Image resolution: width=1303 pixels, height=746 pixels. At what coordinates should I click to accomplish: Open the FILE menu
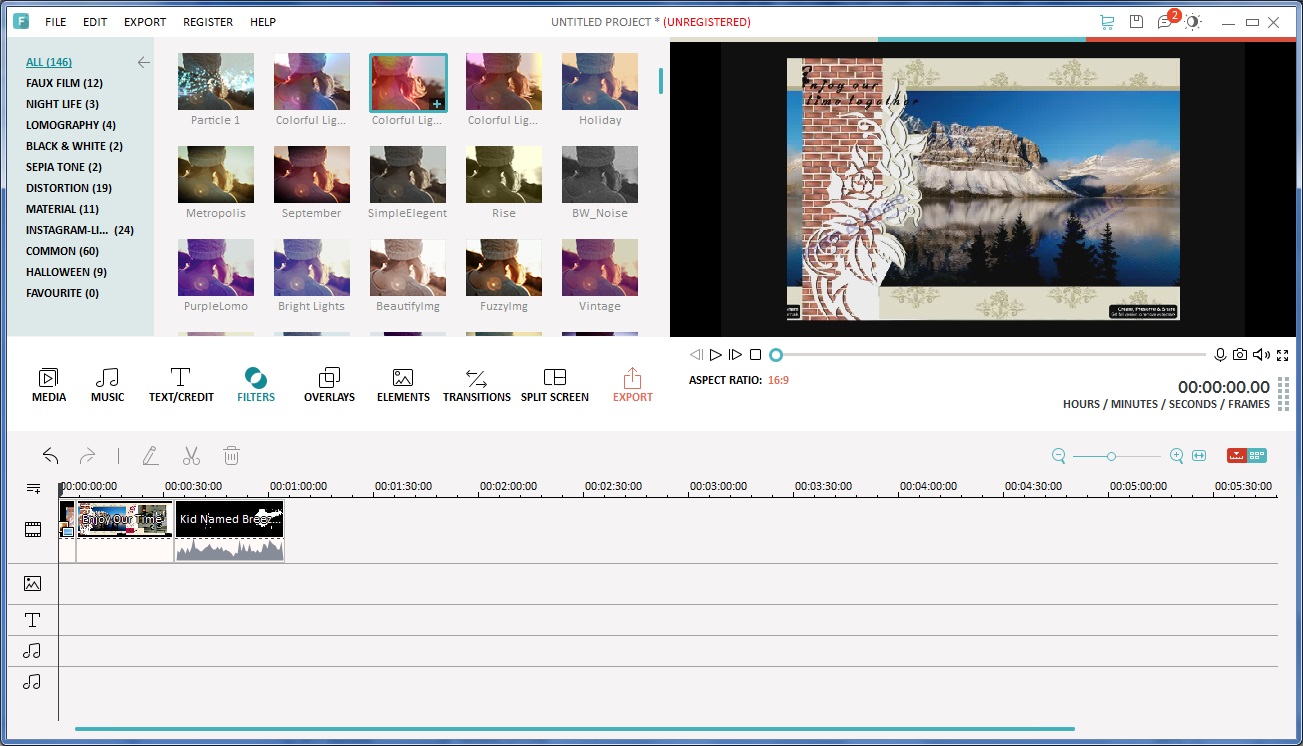[55, 21]
